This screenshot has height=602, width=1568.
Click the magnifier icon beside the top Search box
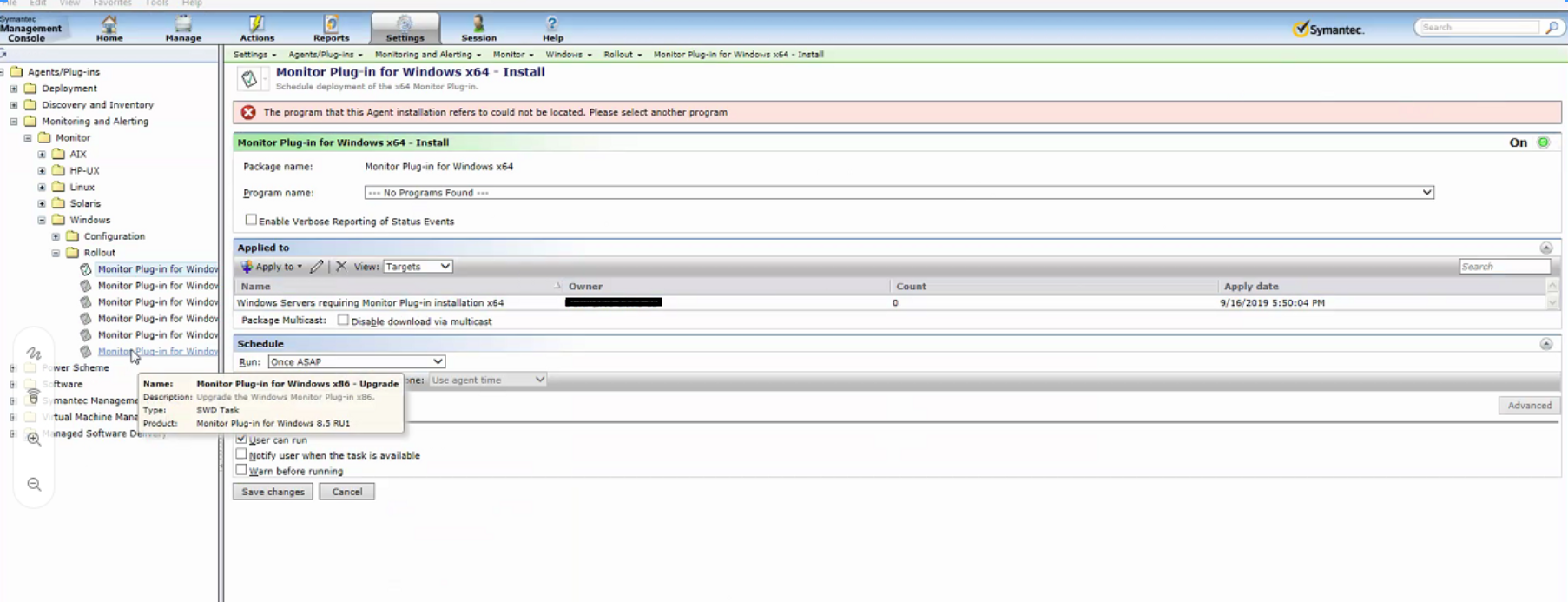tap(1552, 28)
